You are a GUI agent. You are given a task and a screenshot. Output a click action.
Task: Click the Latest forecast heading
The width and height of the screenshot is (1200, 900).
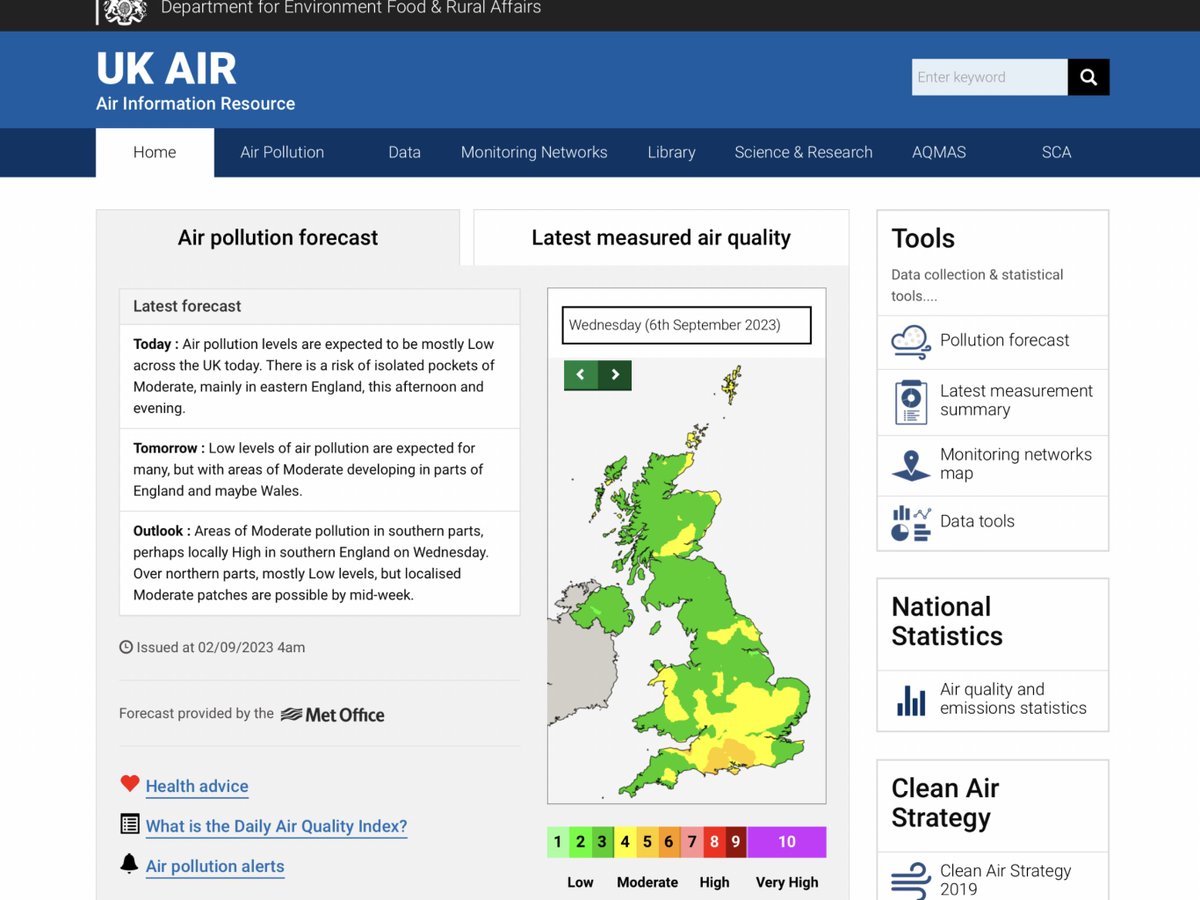(x=187, y=306)
